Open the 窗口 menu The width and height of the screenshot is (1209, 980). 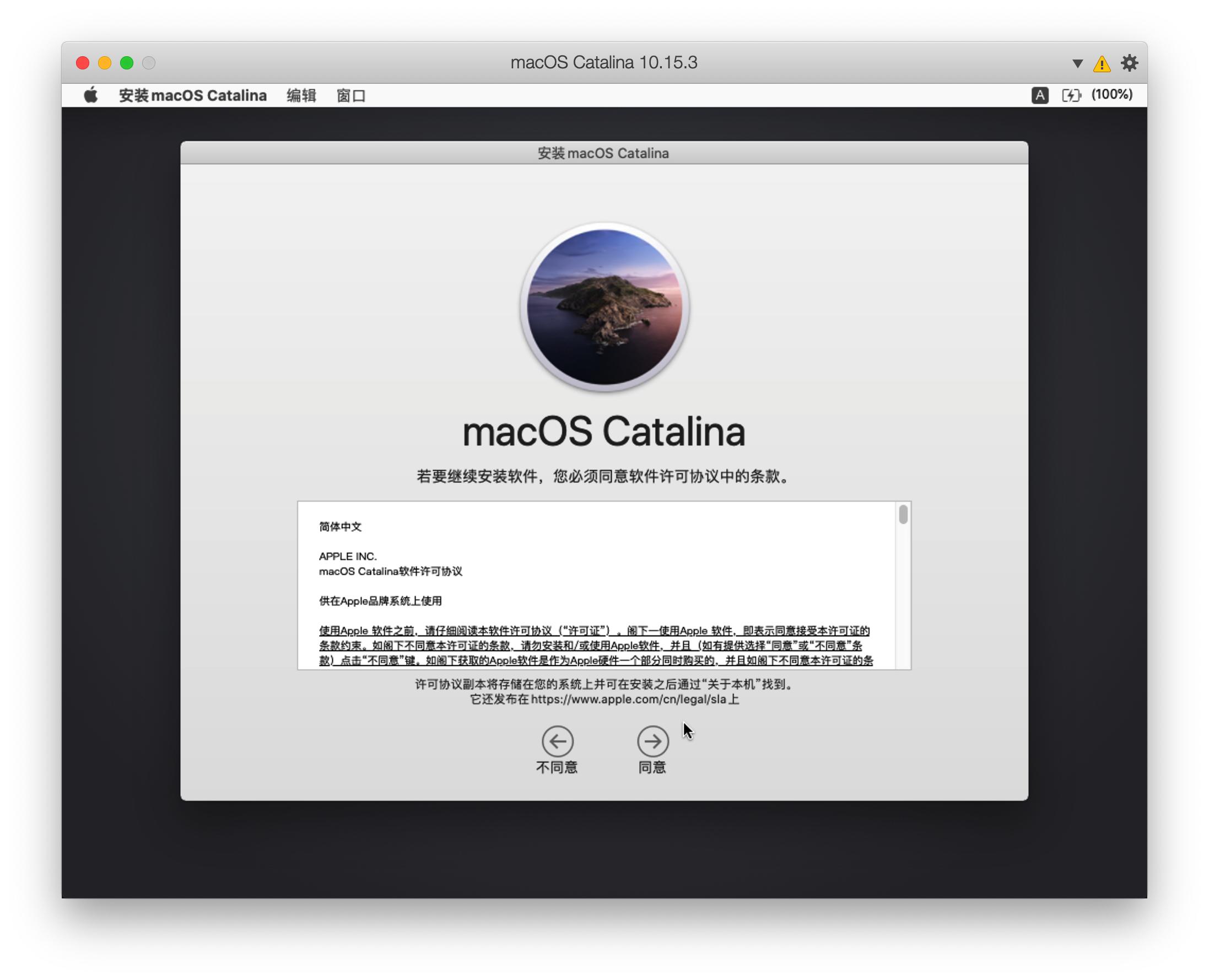point(350,95)
